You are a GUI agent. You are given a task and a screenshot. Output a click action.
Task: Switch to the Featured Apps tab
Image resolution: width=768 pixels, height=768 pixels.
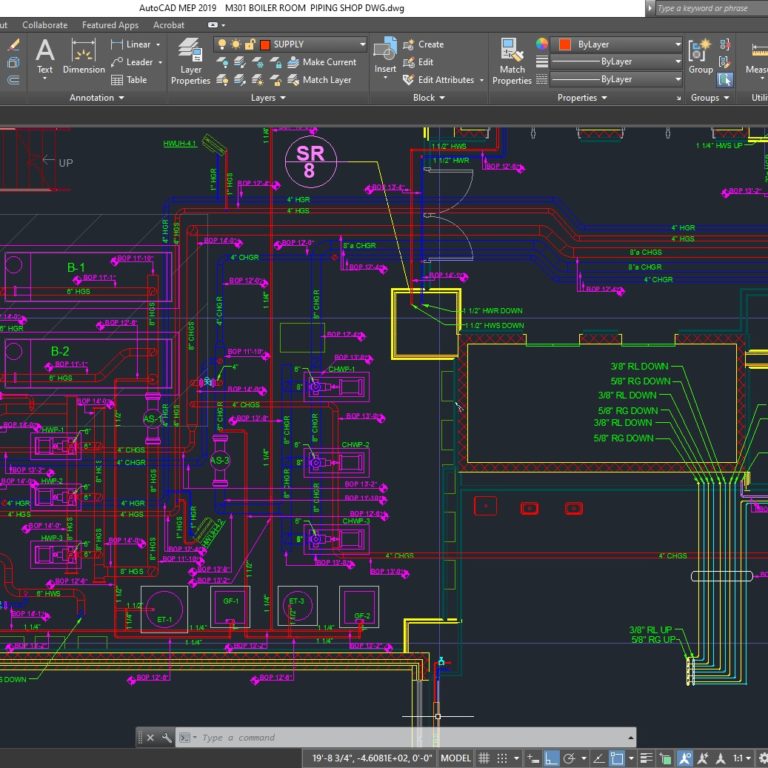[110, 25]
